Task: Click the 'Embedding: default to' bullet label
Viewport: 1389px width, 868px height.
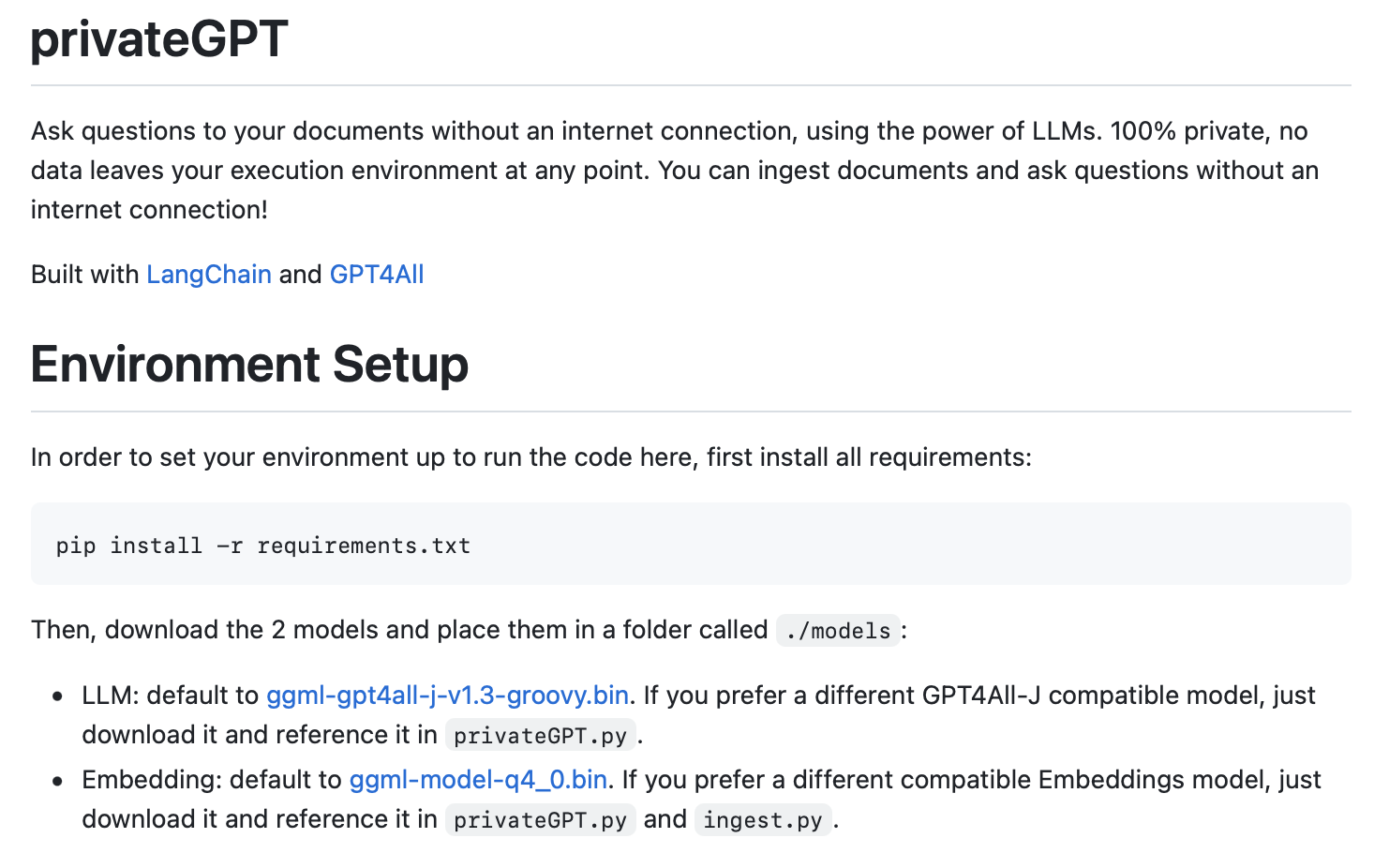Action: coord(212,780)
